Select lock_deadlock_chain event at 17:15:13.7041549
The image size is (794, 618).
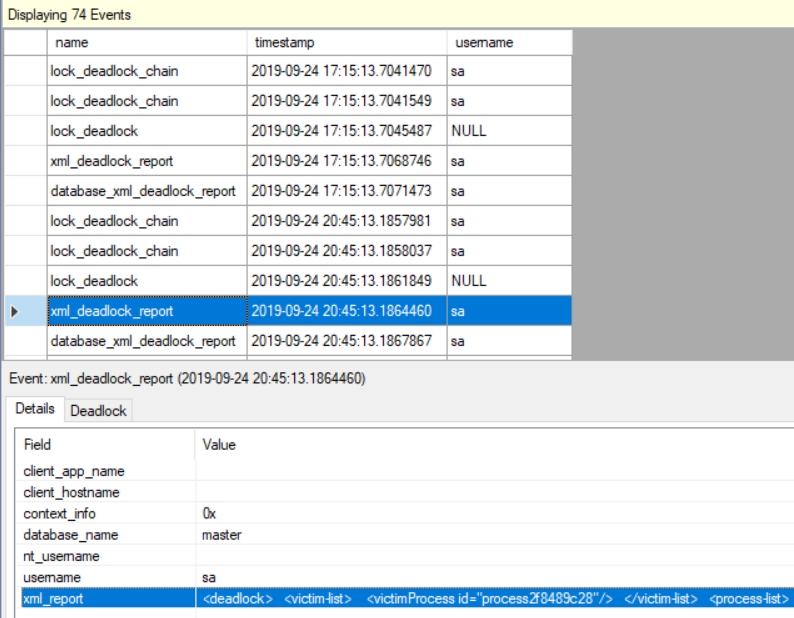145,101
